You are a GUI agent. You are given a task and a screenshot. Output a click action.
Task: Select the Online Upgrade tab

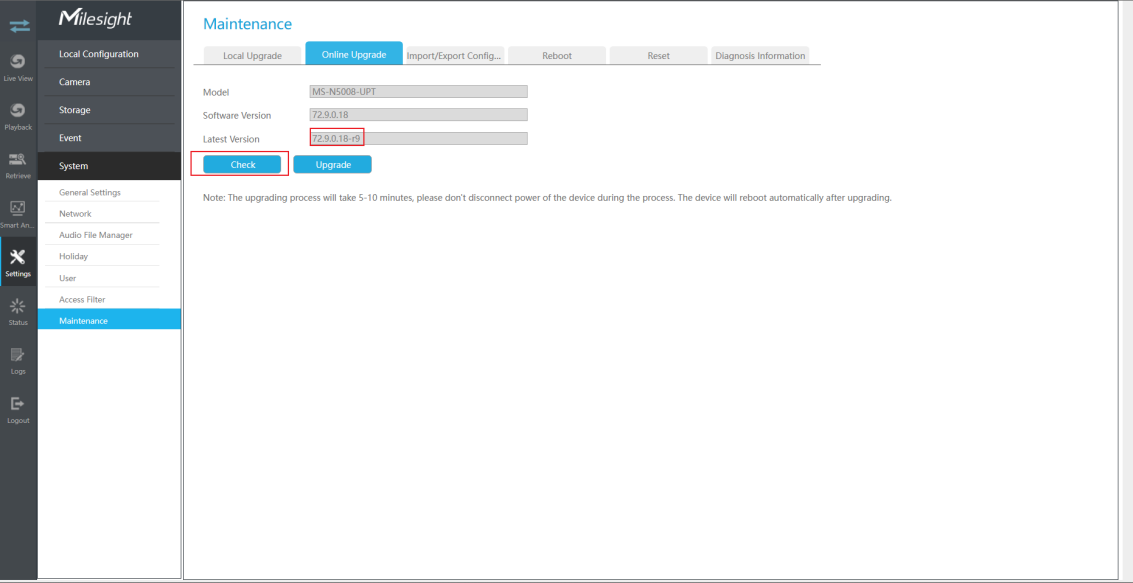click(x=354, y=54)
